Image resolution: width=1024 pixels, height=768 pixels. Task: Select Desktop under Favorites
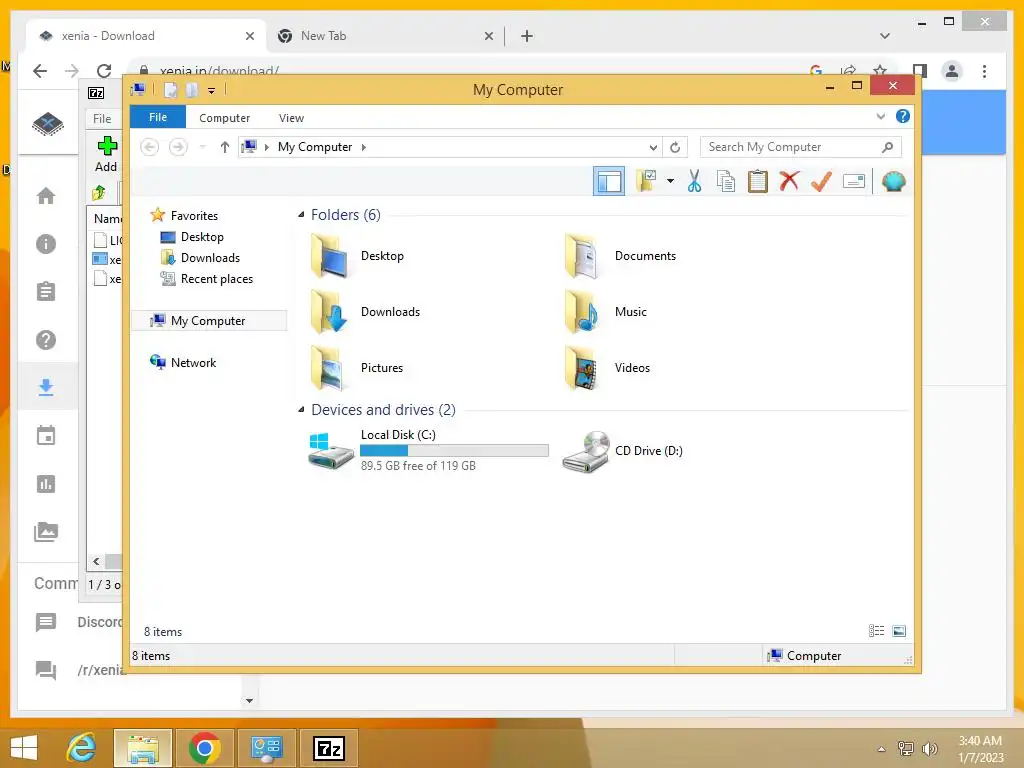[202, 236]
